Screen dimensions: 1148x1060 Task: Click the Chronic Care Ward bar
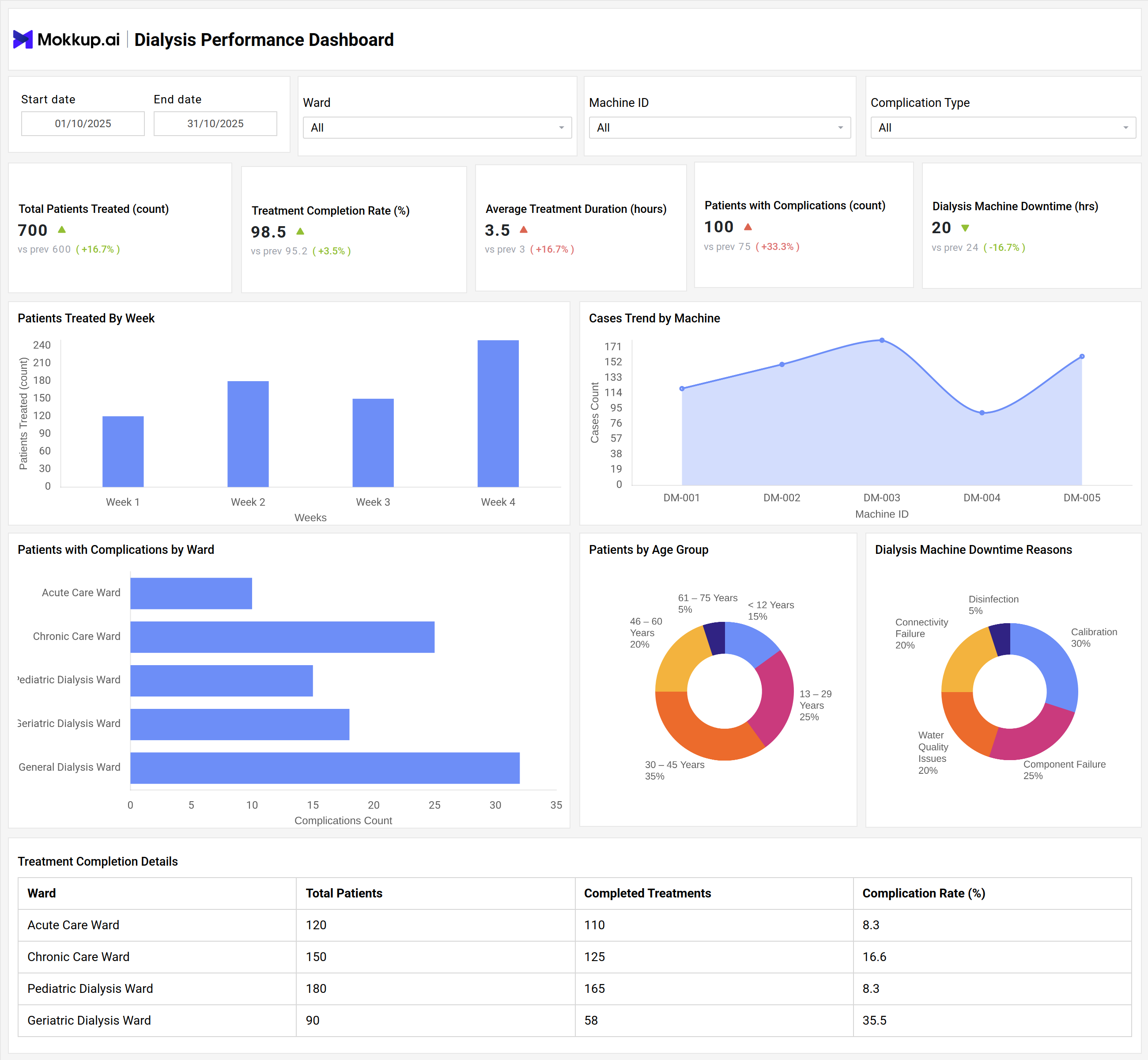click(282, 637)
